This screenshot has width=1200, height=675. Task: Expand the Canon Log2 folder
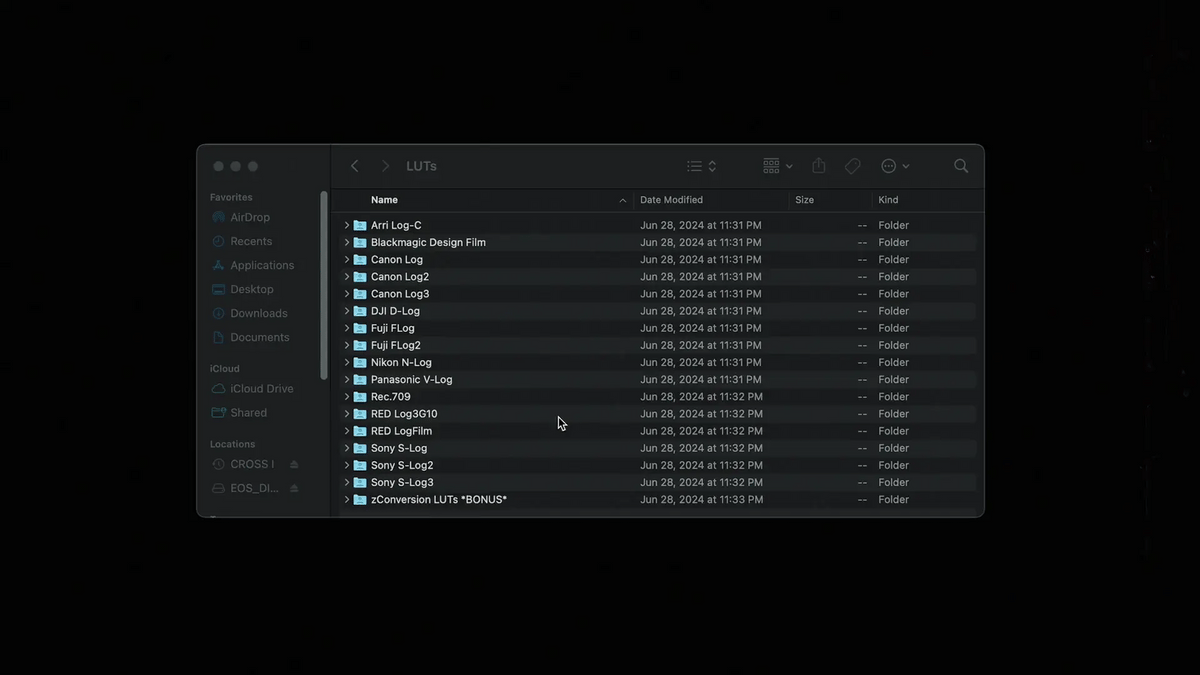click(x=347, y=276)
